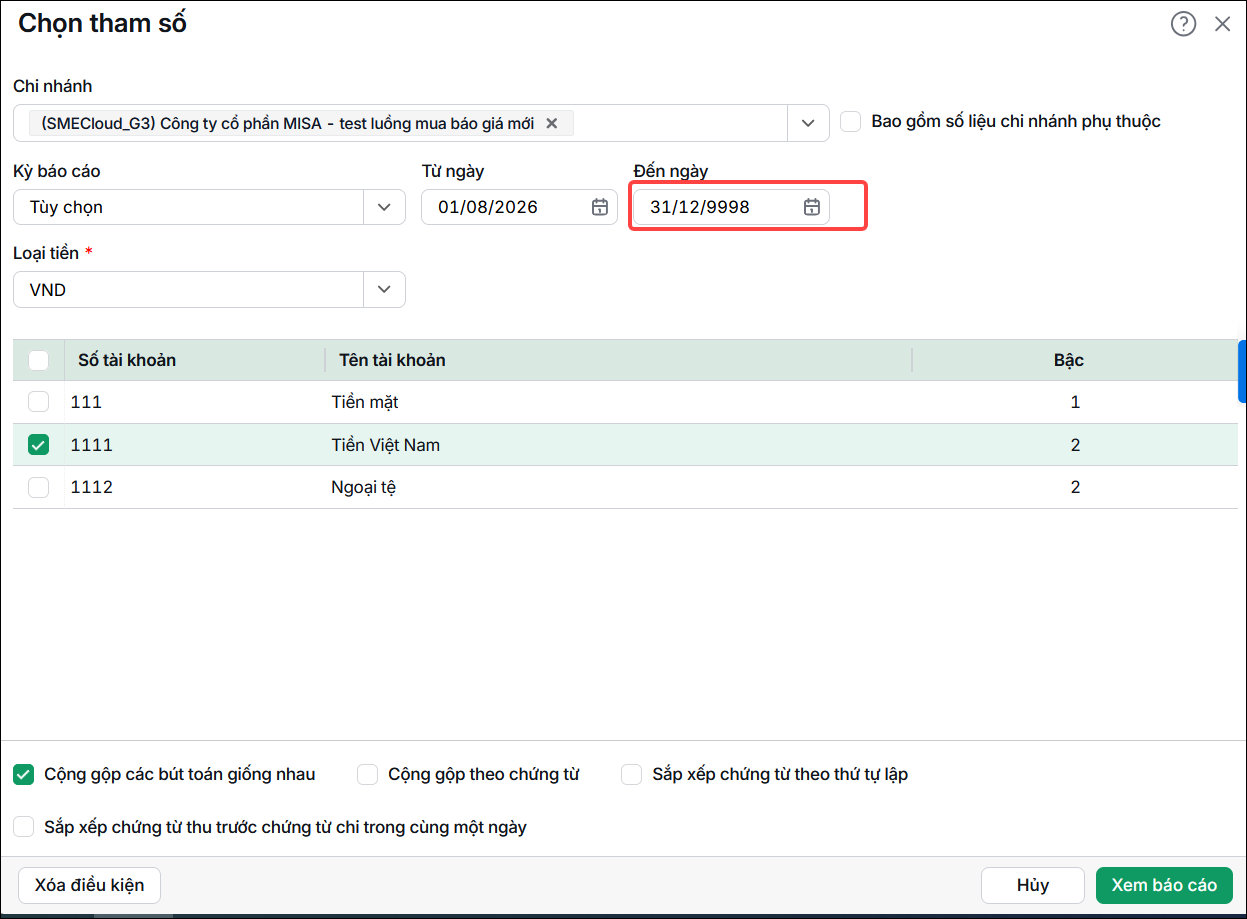This screenshot has height=919, width=1247.
Task: Expand the Chi nhánh dropdown arrow
Action: click(x=808, y=123)
